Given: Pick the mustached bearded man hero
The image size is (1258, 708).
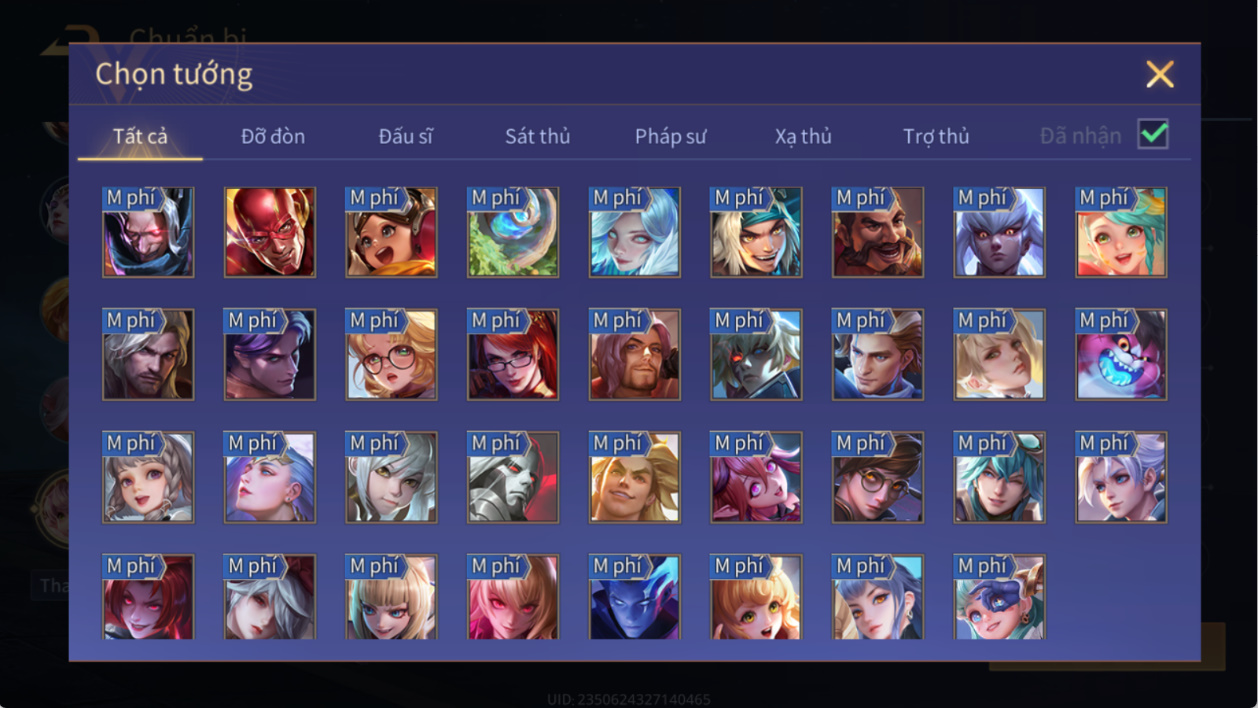Looking at the screenshot, I should 878,232.
